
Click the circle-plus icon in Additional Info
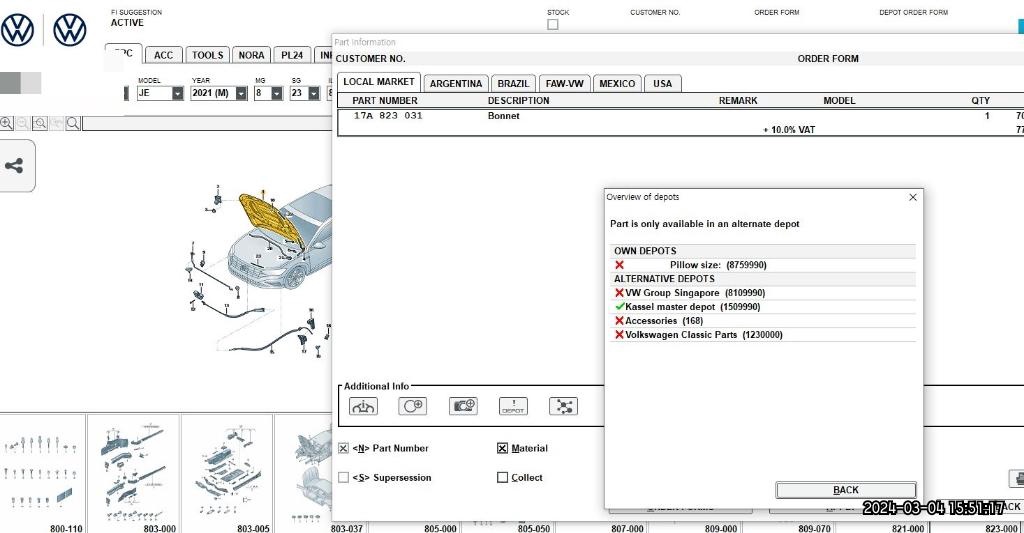pos(413,406)
